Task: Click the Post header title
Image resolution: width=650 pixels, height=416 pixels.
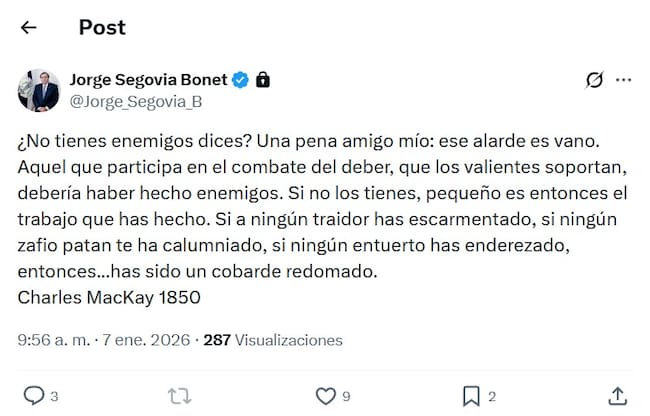Action: coord(102,28)
